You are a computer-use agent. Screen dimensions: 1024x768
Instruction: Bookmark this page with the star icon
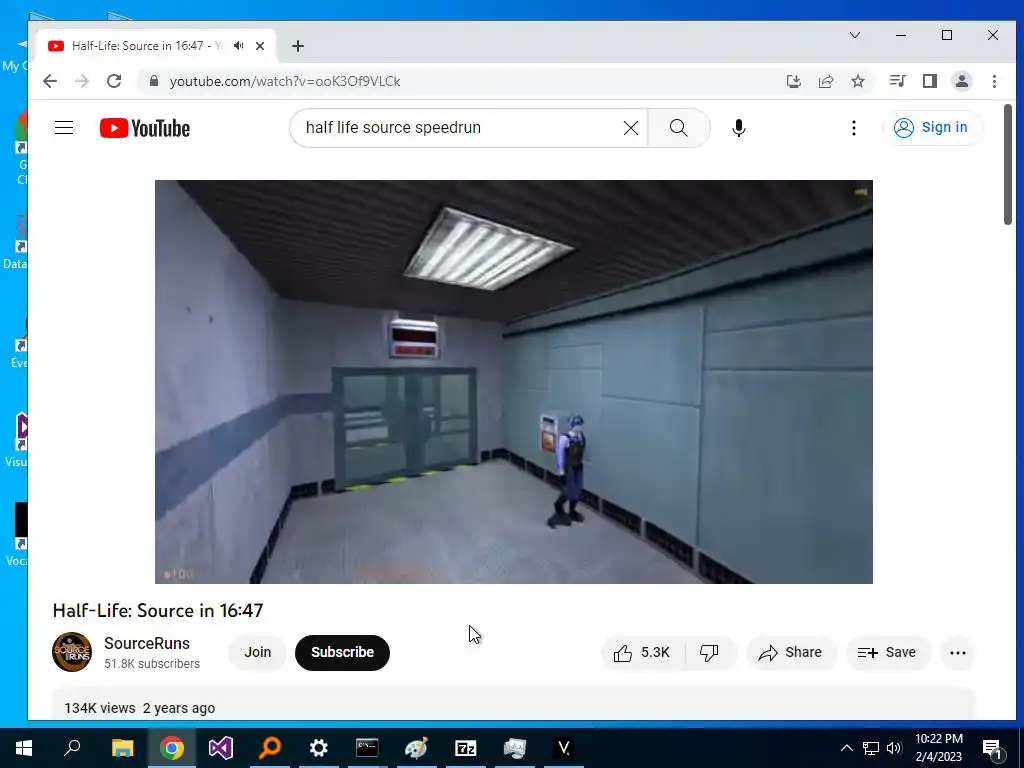[x=858, y=81]
